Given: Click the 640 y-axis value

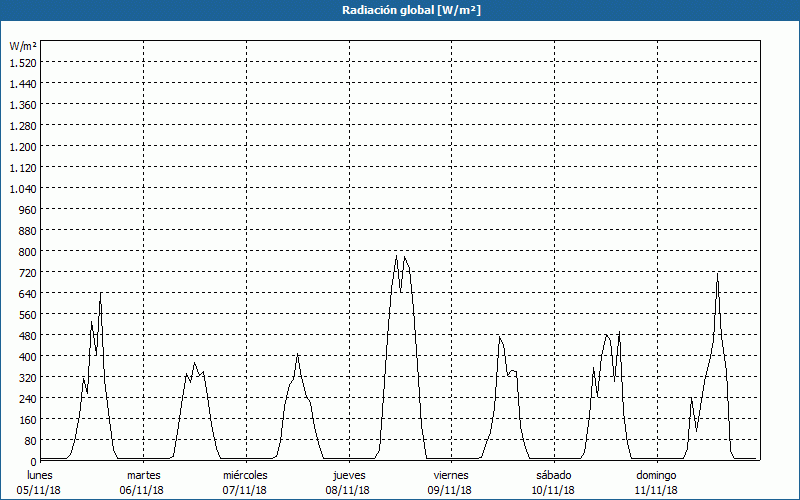Looking at the screenshot, I should click(28, 293).
